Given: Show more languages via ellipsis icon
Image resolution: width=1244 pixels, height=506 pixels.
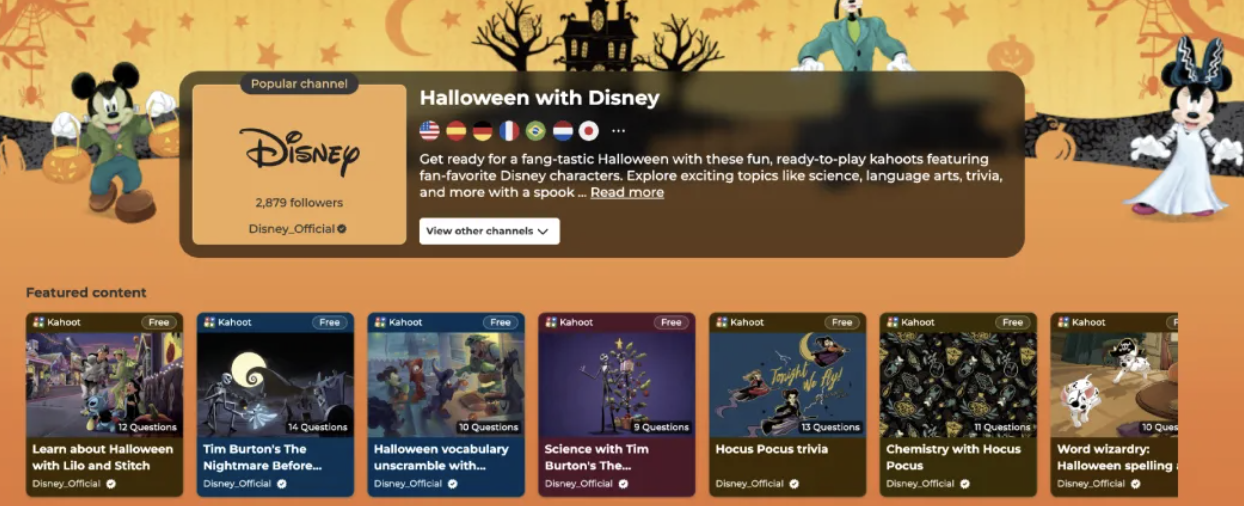Looking at the screenshot, I should tap(618, 131).
